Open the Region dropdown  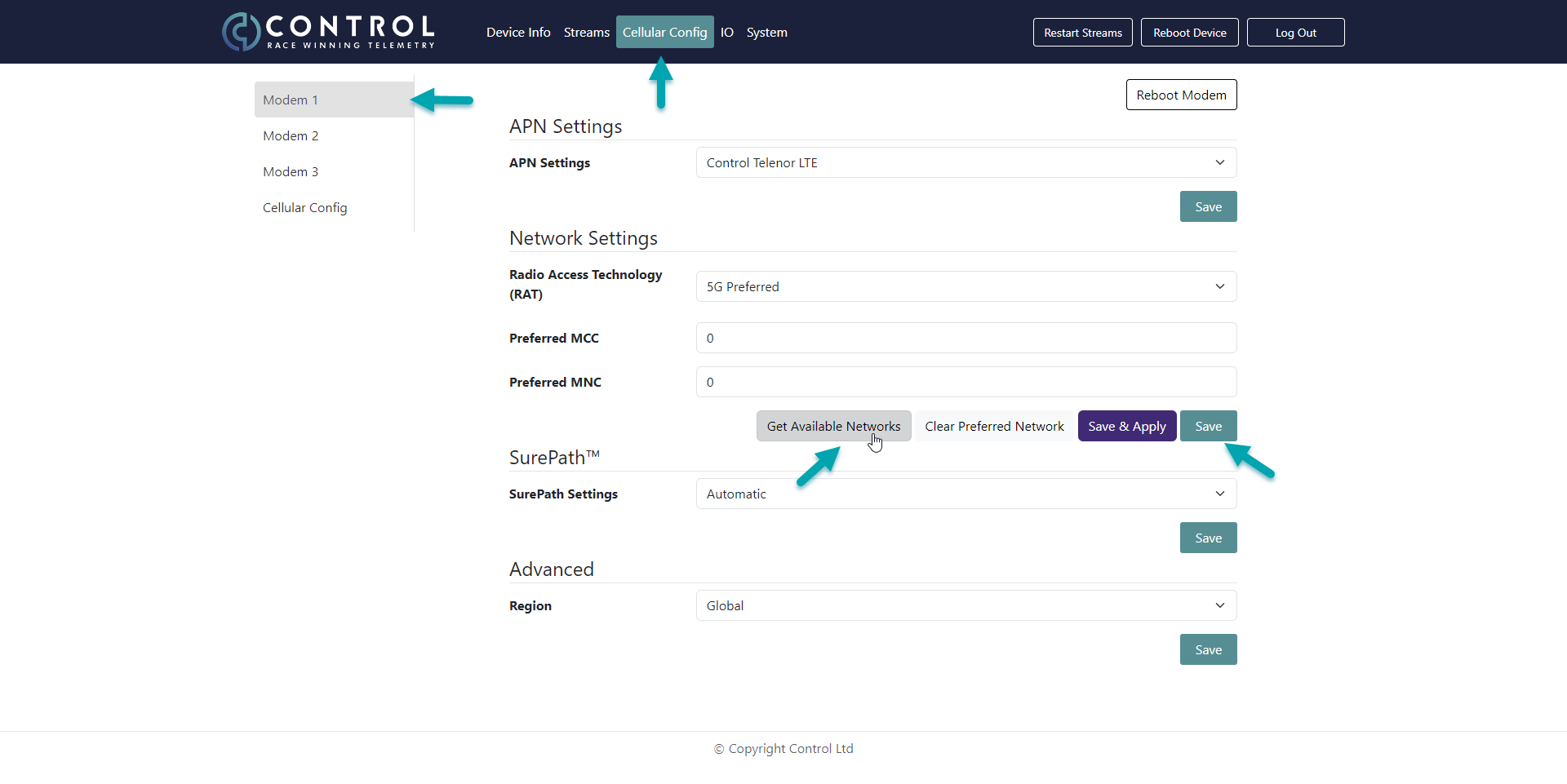966,606
